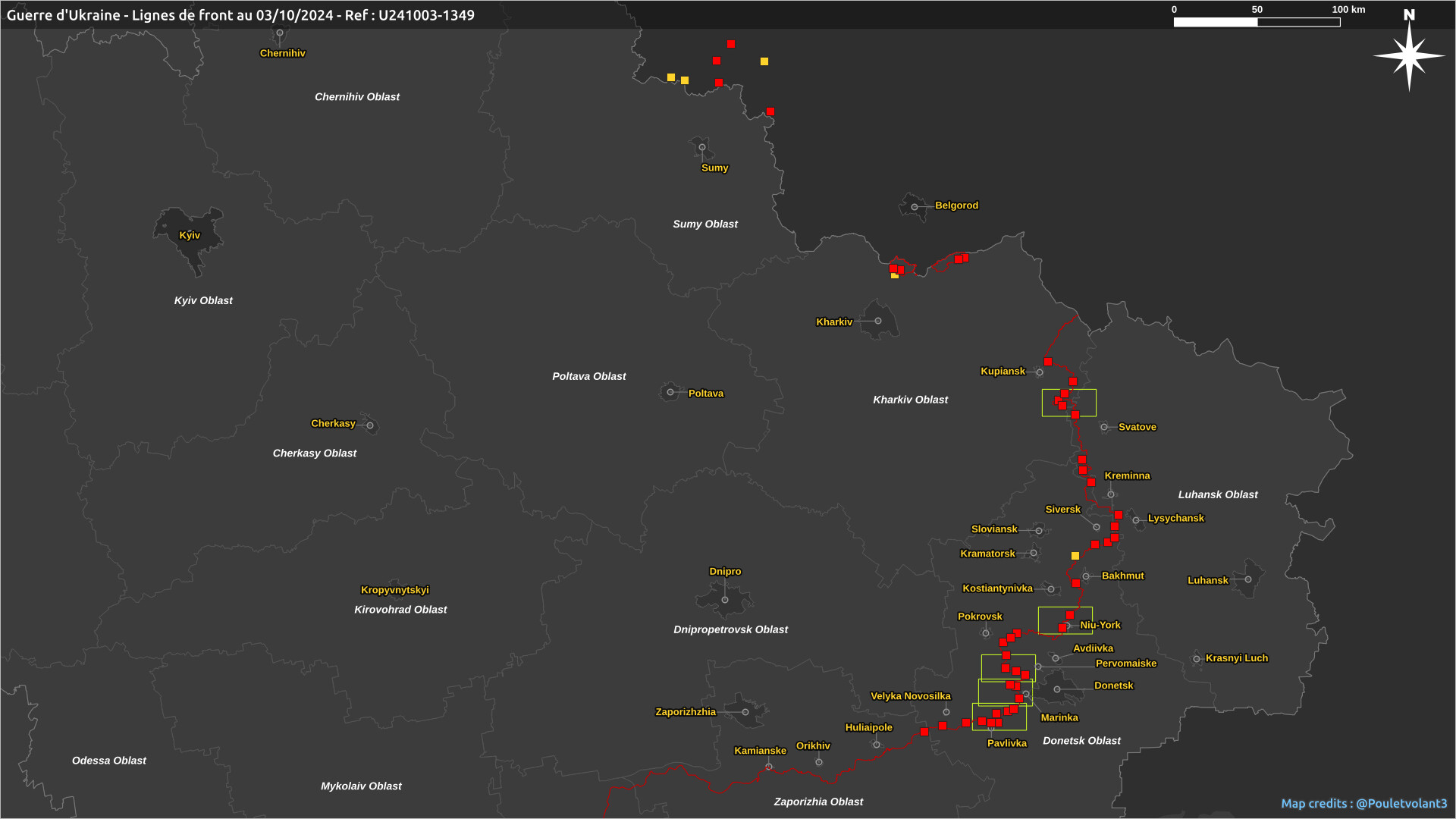Image resolution: width=1456 pixels, height=819 pixels.
Task: Click the Poltava city circle marker
Action: pos(670,393)
